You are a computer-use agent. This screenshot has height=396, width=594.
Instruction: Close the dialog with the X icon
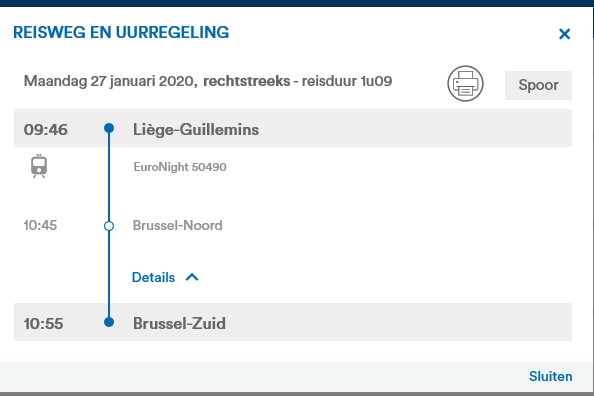point(564,34)
